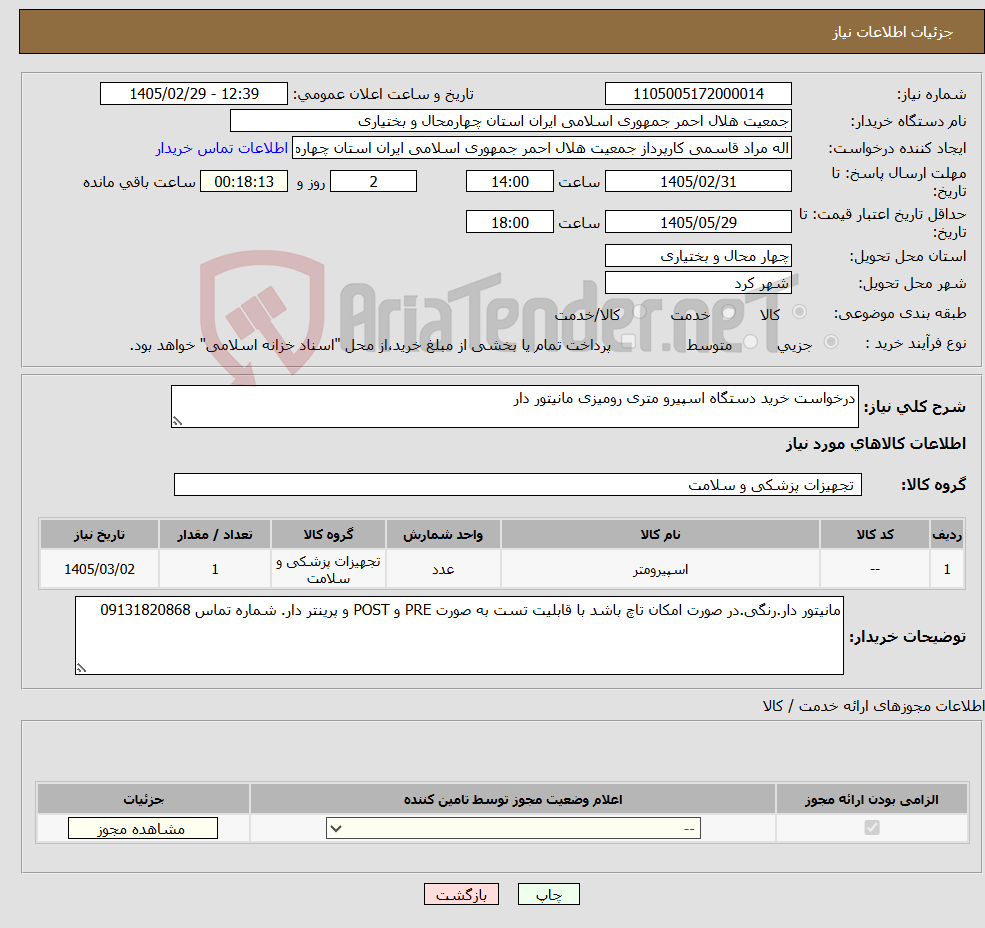
Task: Click the واحد شمارش column header
Action: tap(443, 534)
